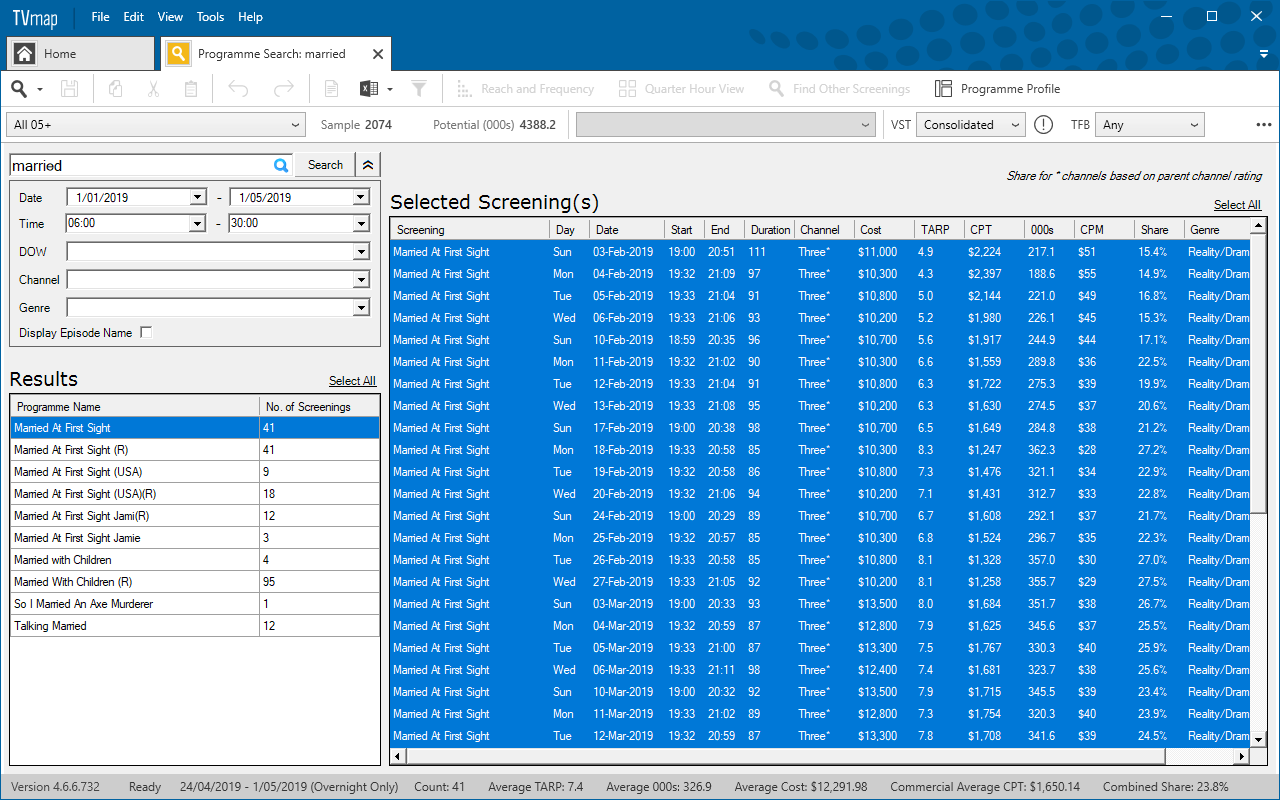Toggle Display Episode Name checkbox
1280x800 pixels.
[146, 333]
